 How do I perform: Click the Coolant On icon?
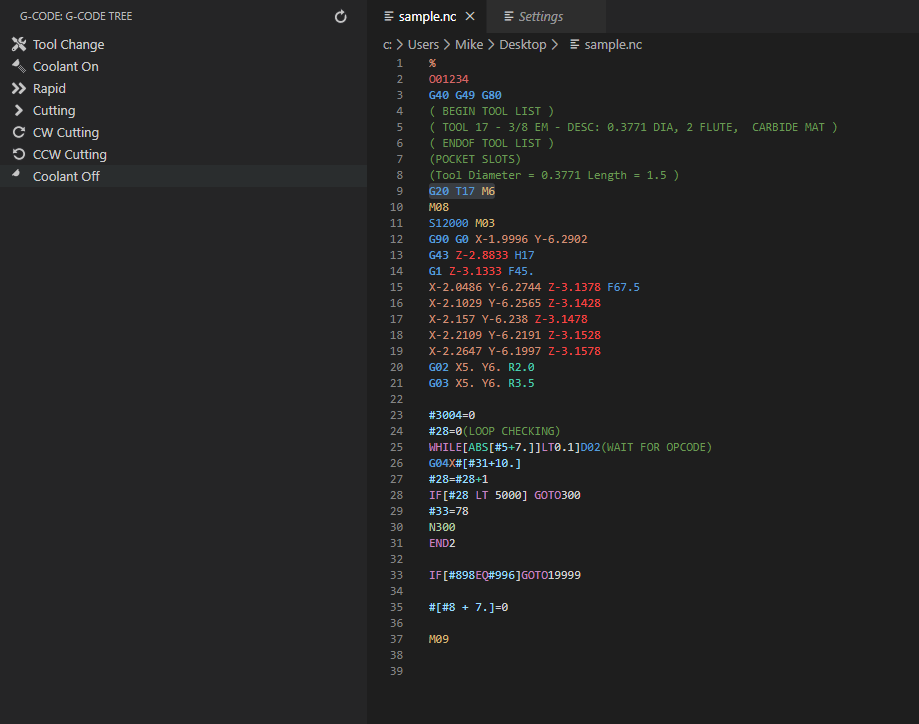[x=18, y=66]
